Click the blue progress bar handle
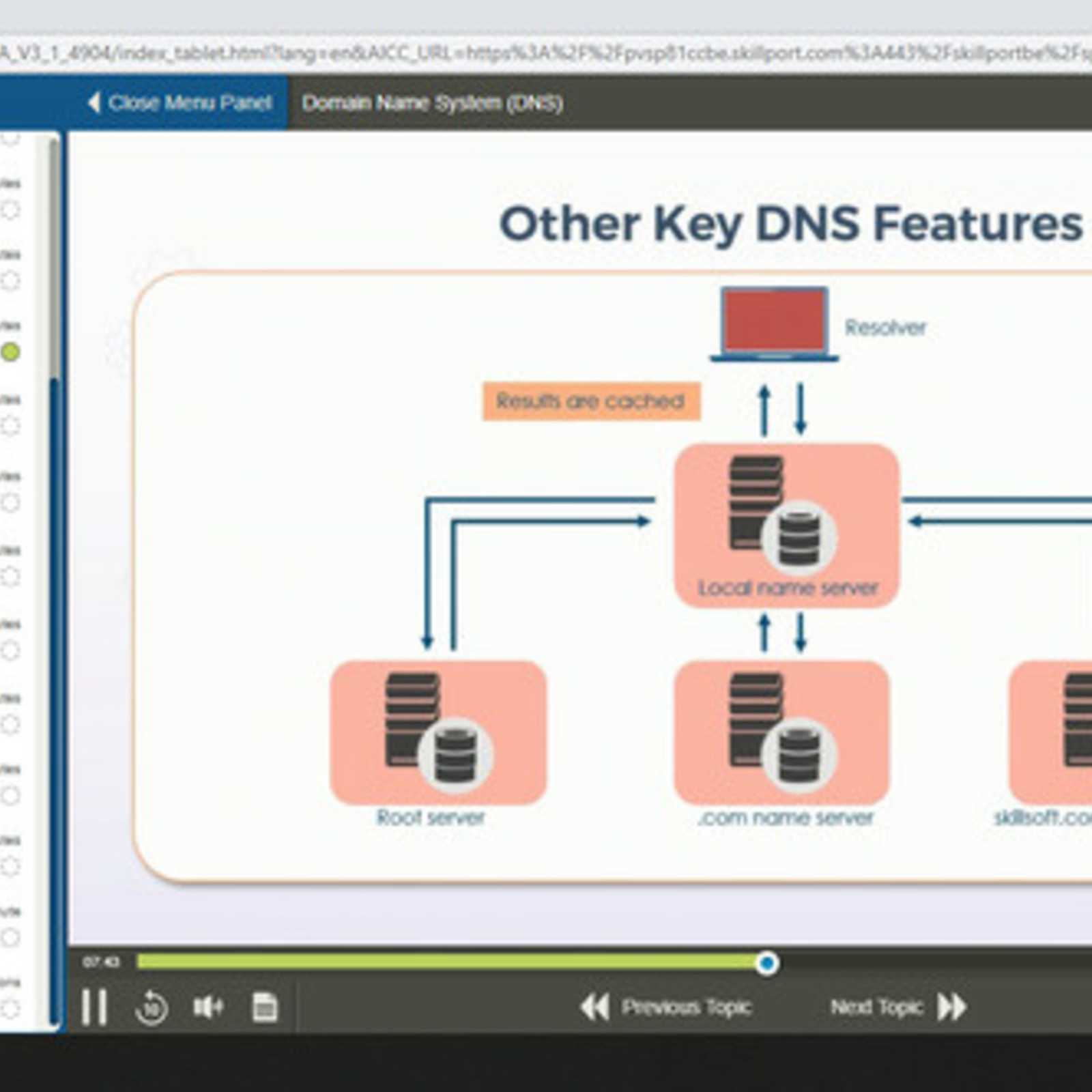This screenshot has height=1092, width=1092. [x=767, y=963]
